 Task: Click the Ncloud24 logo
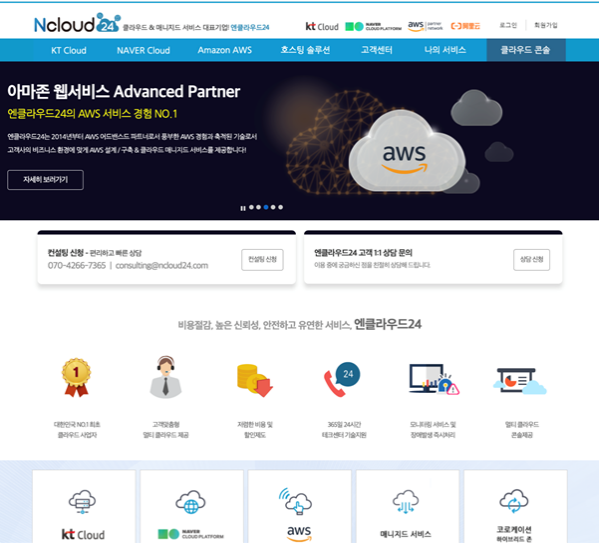(77, 23)
